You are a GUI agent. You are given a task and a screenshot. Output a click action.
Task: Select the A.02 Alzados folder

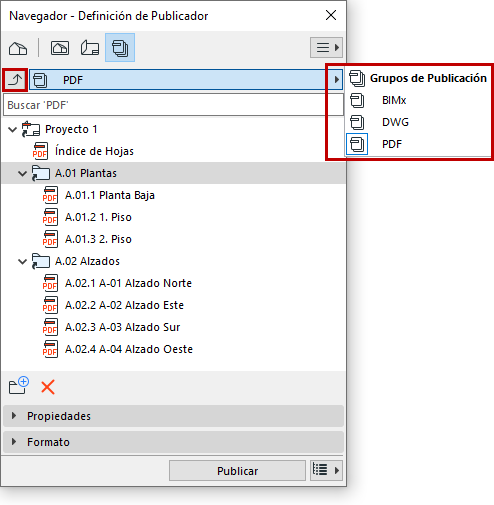click(87, 261)
